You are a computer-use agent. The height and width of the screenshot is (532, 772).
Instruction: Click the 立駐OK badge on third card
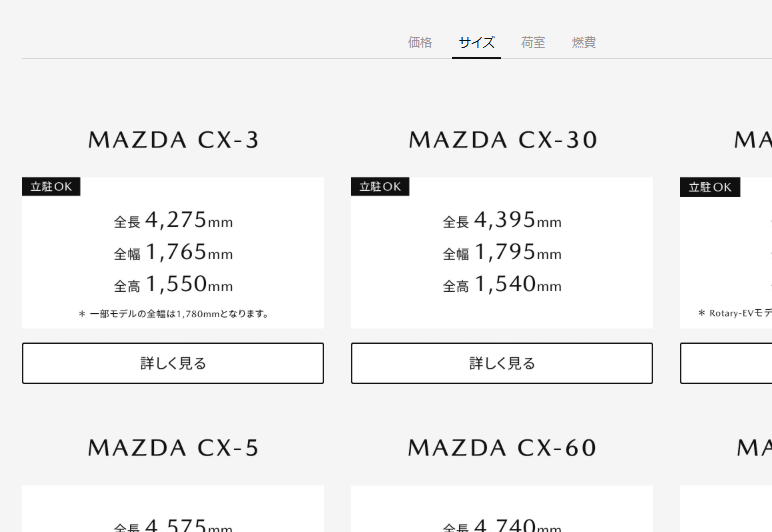tap(710, 187)
